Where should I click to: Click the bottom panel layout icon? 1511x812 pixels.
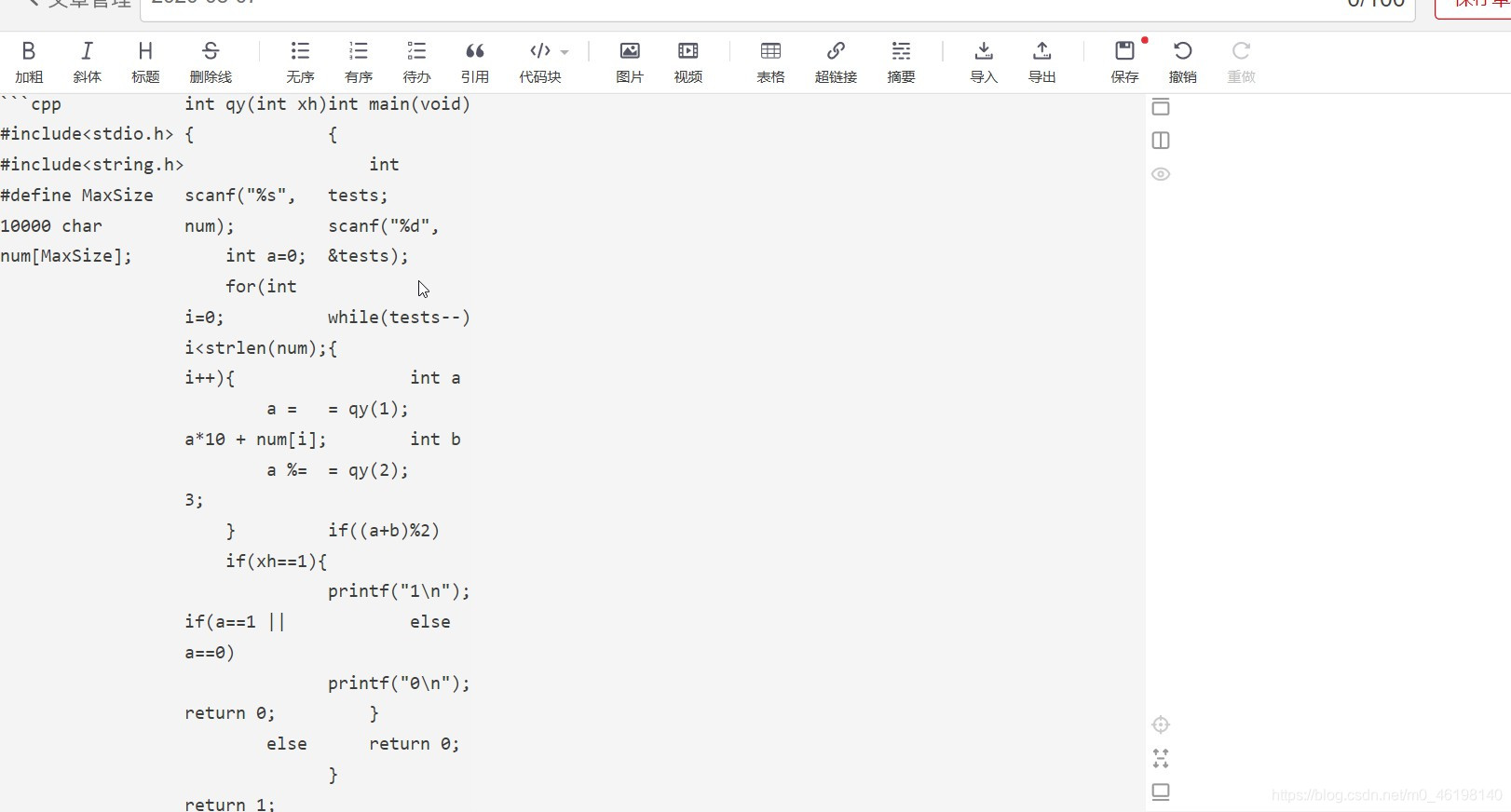point(1161,792)
